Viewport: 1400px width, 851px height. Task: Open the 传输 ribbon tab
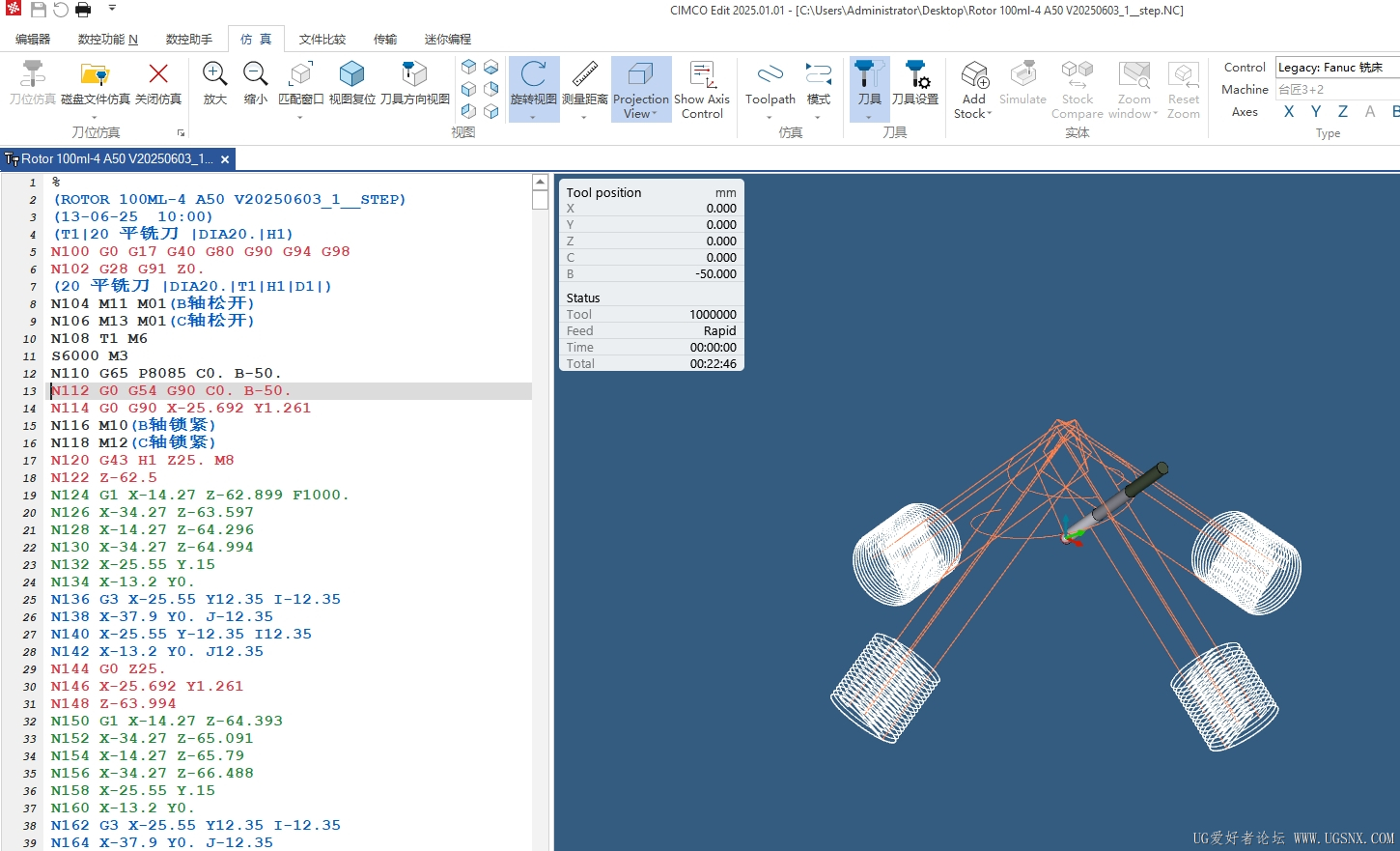click(x=385, y=40)
